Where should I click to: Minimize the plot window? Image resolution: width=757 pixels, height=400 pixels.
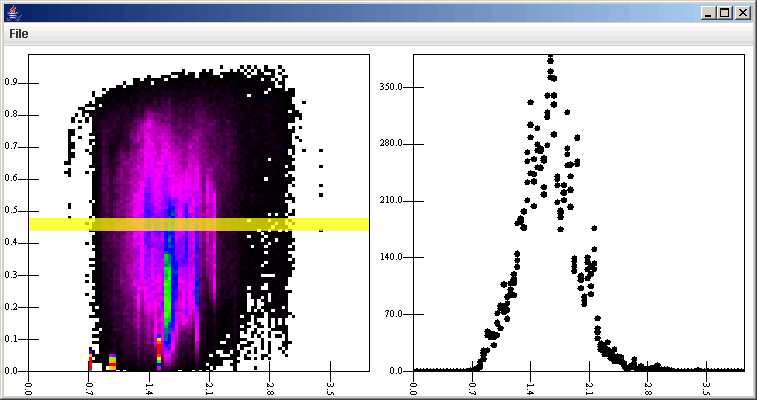[708, 13]
